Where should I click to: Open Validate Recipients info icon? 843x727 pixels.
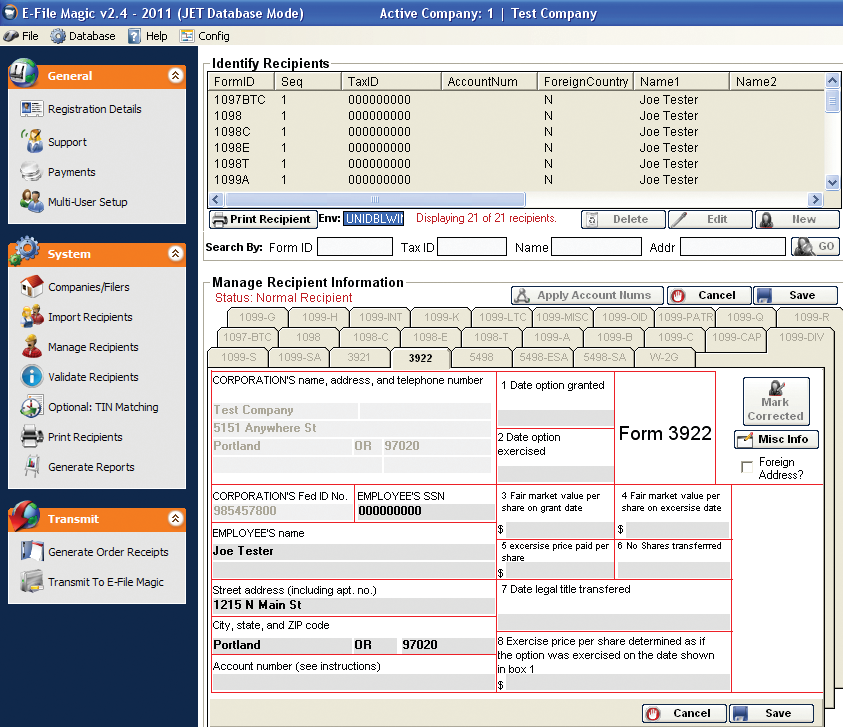(32, 377)
